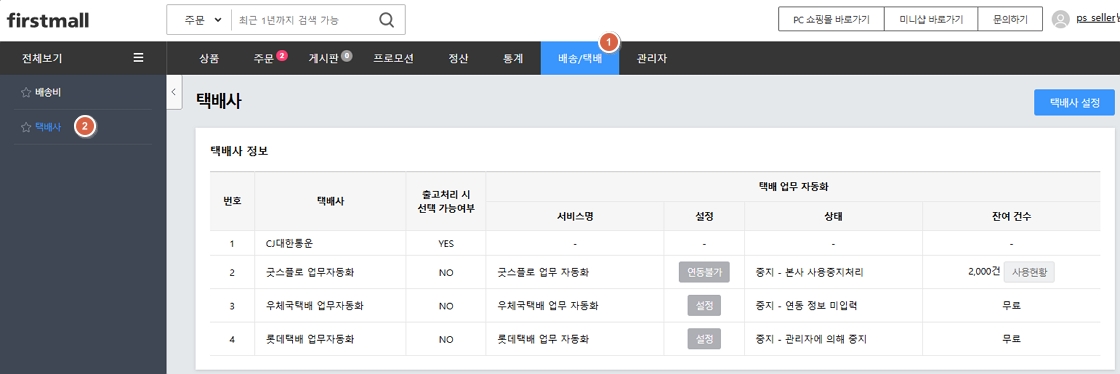Open the 주문 menu with badge
The height and width of the screenshot is (374, 1120).
(x=269, y=59)
